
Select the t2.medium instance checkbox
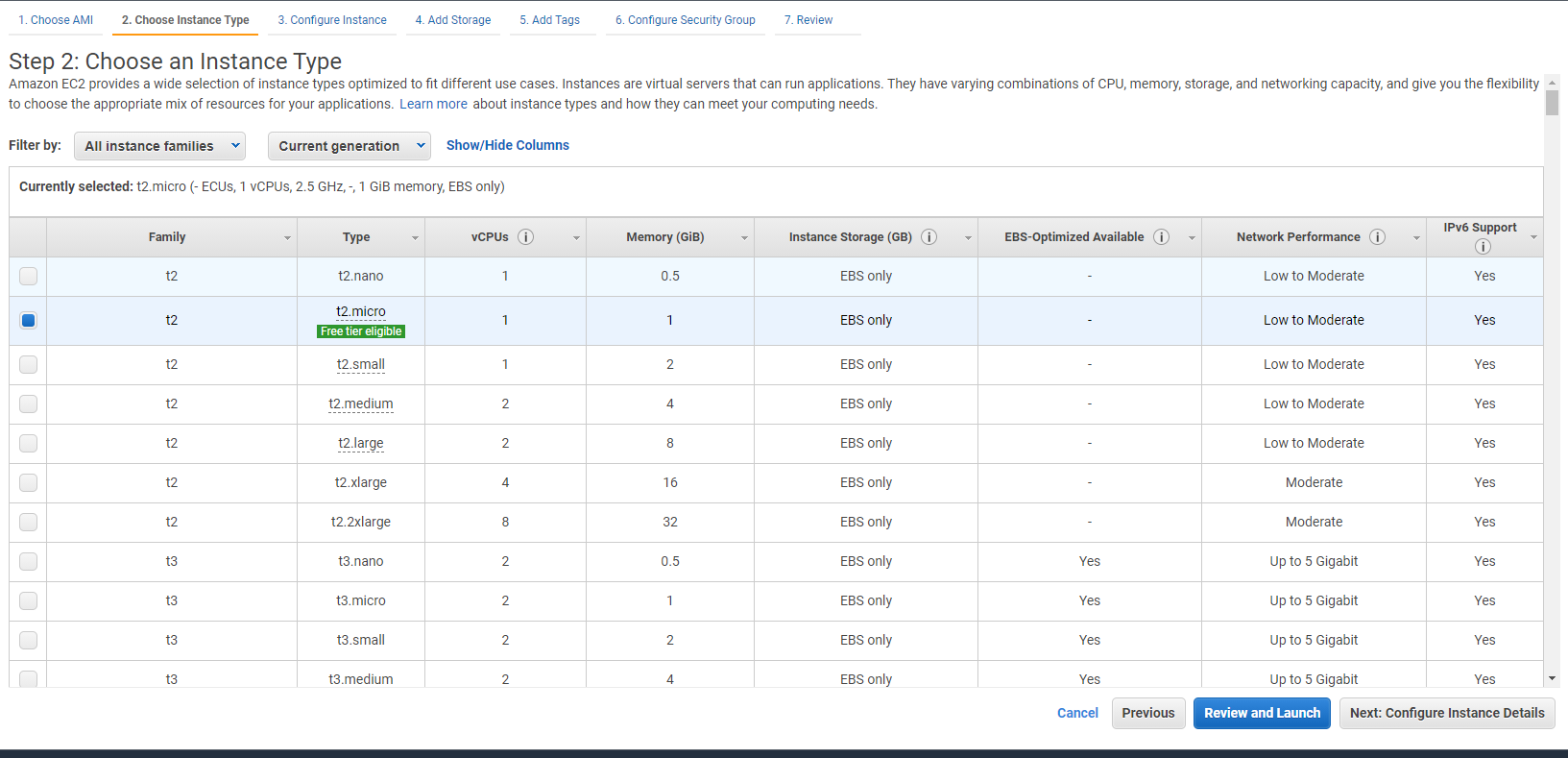click(29, 404)
